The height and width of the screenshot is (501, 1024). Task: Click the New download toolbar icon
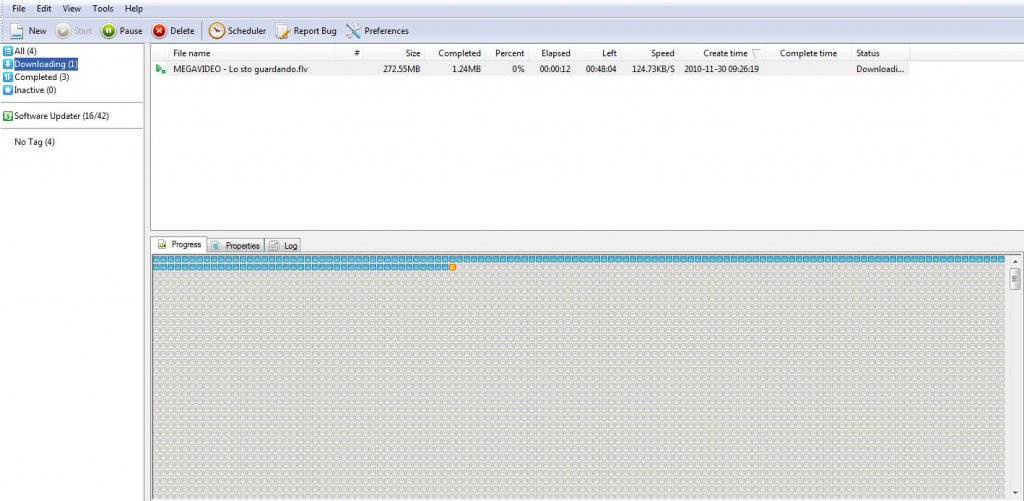point(17,31)
